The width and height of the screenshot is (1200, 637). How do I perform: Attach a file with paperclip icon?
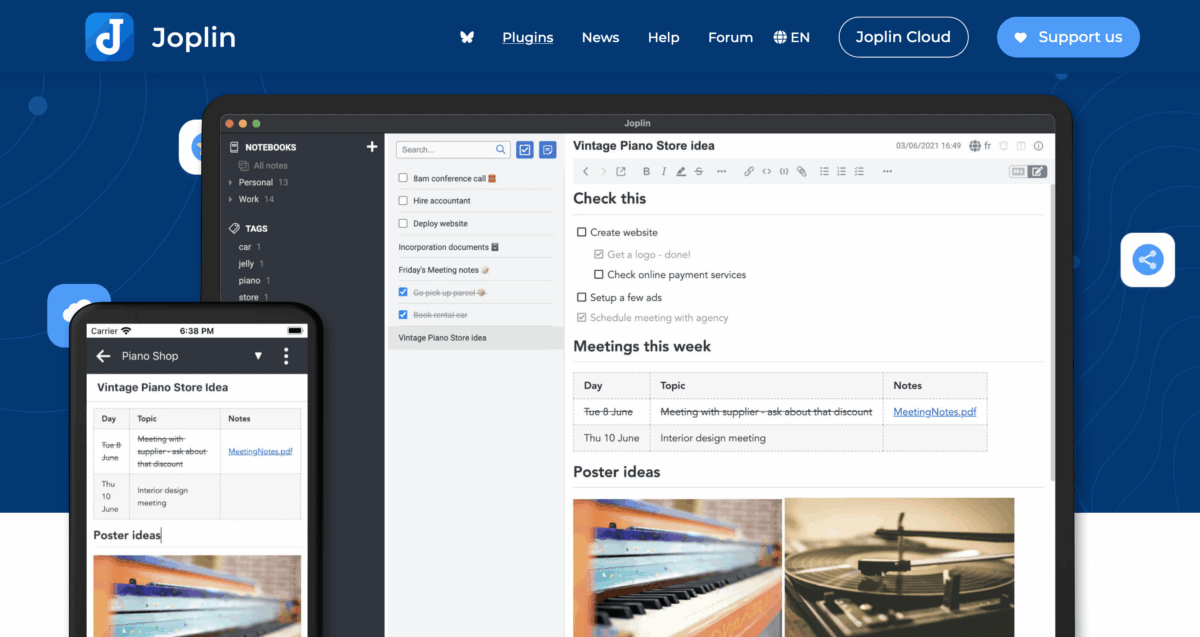coord(801,171)
